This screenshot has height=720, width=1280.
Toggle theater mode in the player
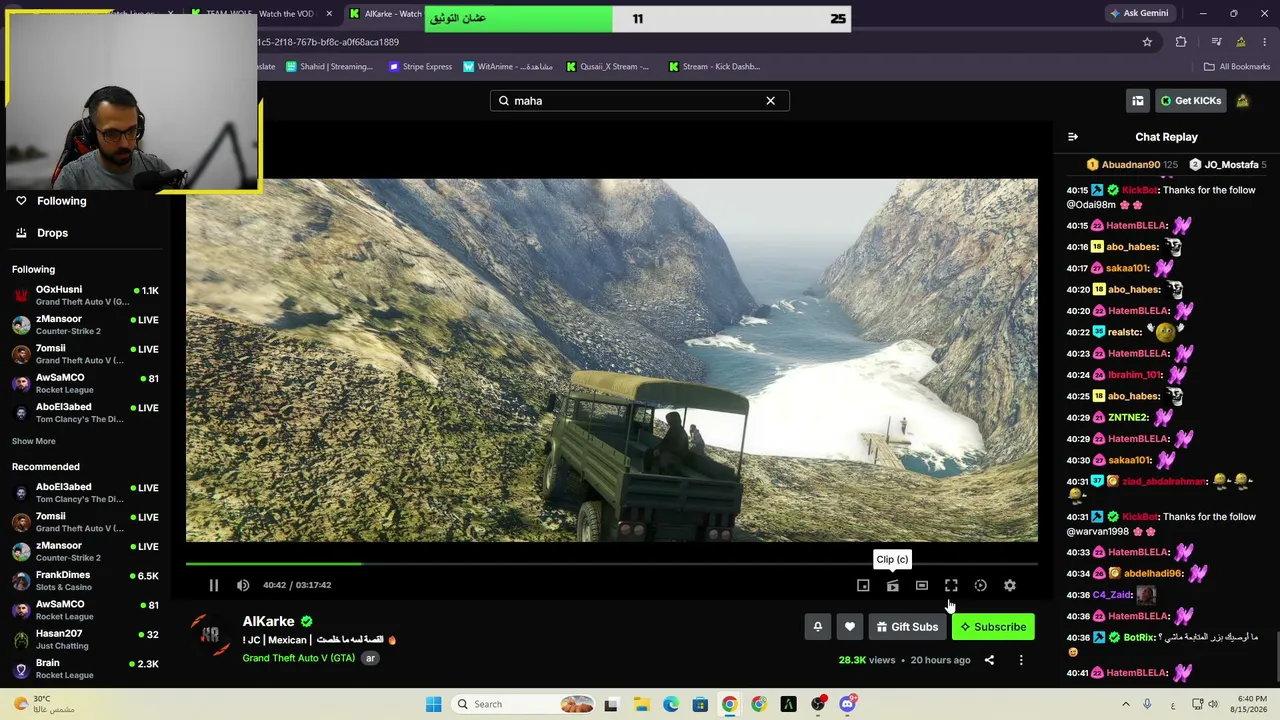click(922, 586)
